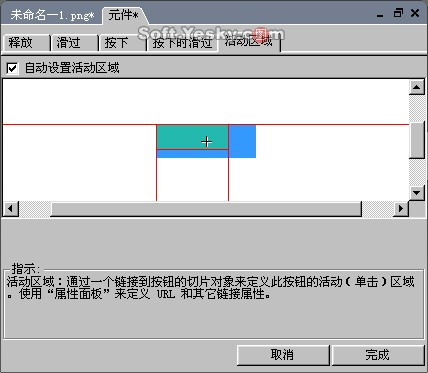The image size is (428, 373).
Task: Click the scroll right arrow below canvas
Action: click(x=401, y=209)
